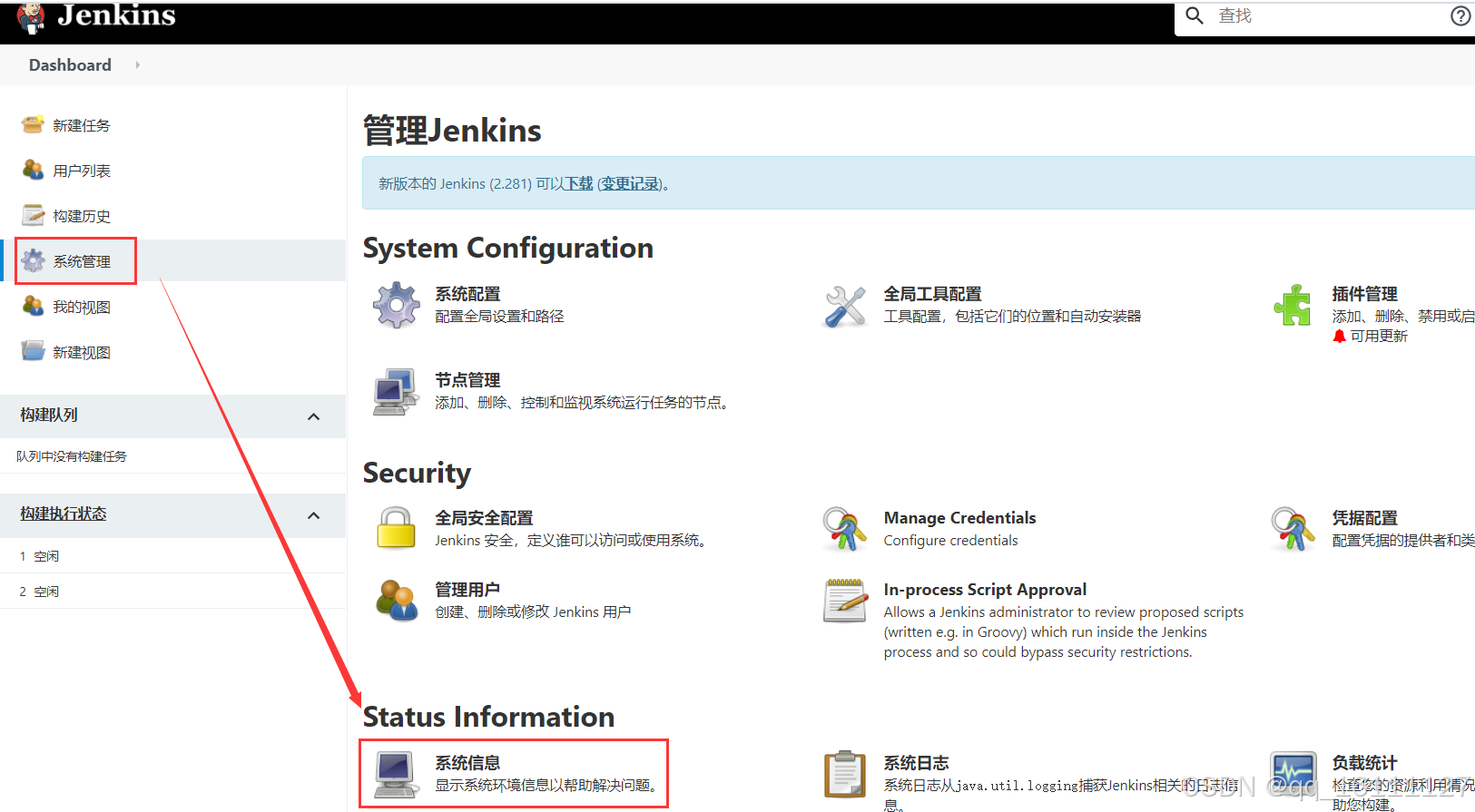Click the 构建历史 notepad icon

coord(33,215)
